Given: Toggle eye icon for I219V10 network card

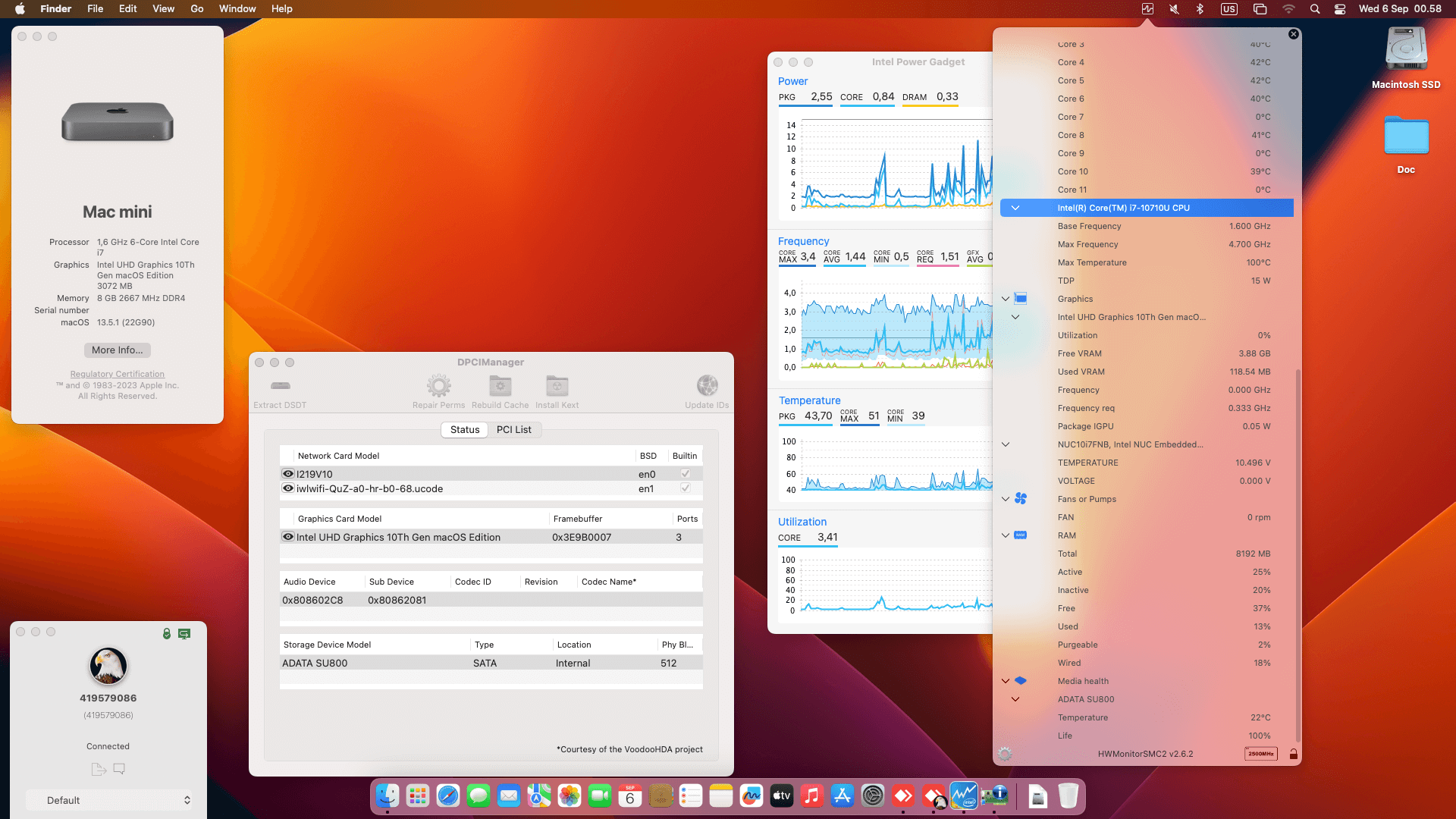Looking at the screenshot, I should tap(288, 474).
